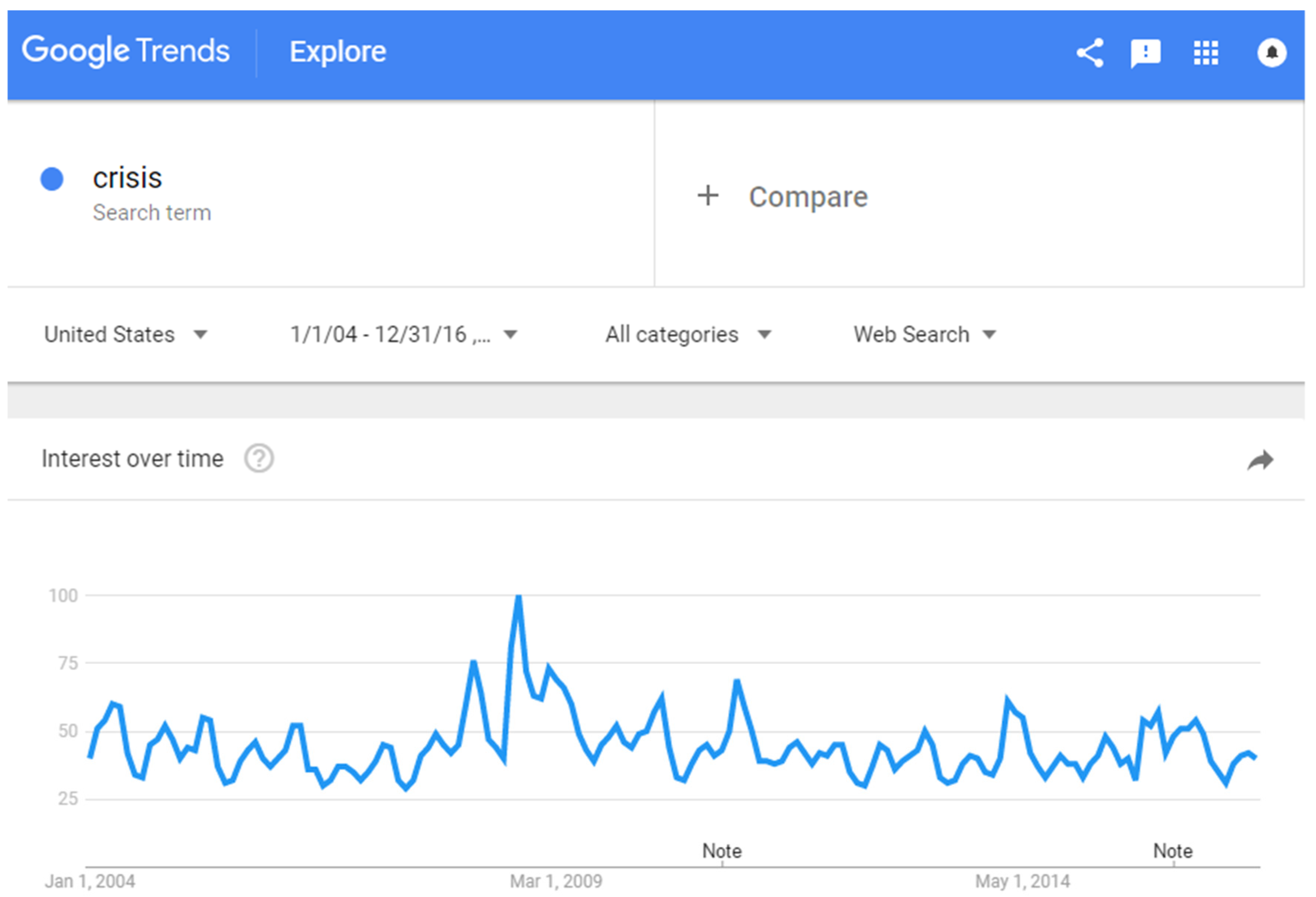This screenshot has width=1316, height=897.
Task: Click the last Note marker on timeline
Action: coord(1173,850)
